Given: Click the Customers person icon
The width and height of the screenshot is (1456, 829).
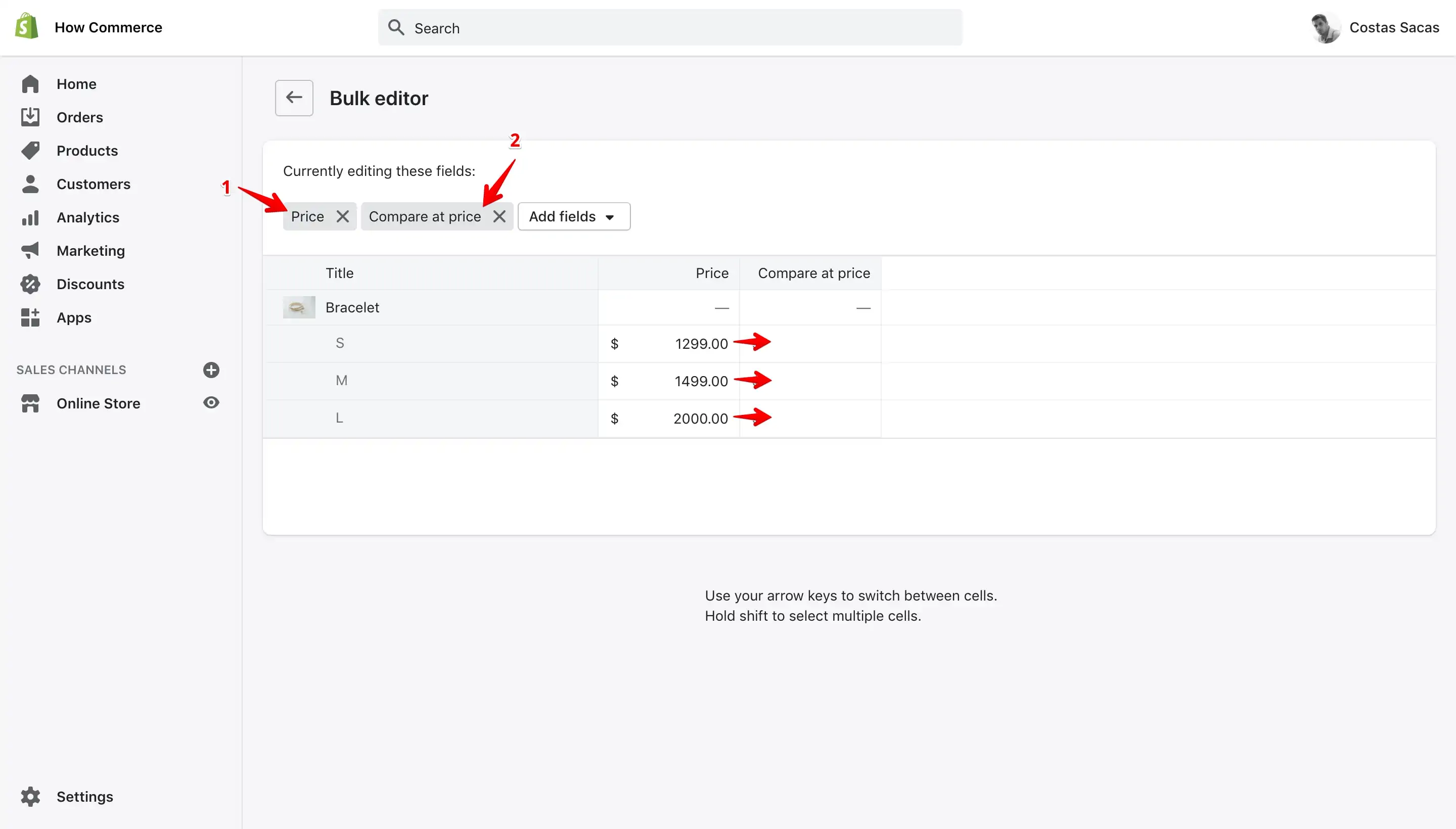Looking at the screenshot, I should pos(30,184).
